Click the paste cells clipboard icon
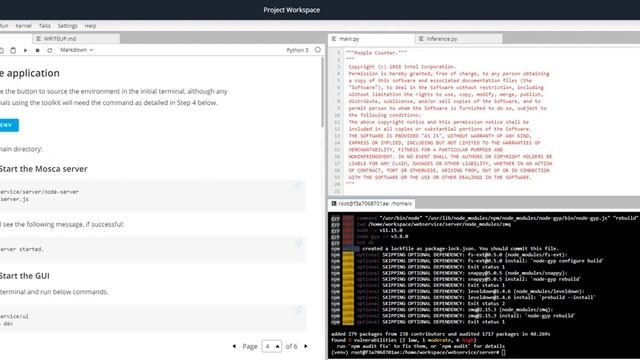 [13, 50]
